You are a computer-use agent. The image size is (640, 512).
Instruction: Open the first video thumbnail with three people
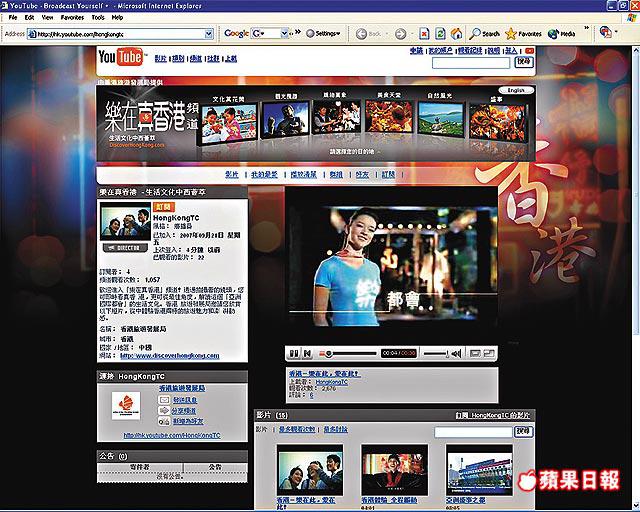coord(310,470)
